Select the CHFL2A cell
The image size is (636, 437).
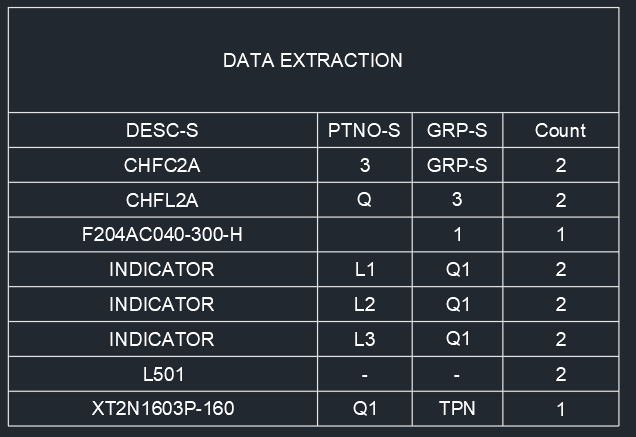(163, 200)
